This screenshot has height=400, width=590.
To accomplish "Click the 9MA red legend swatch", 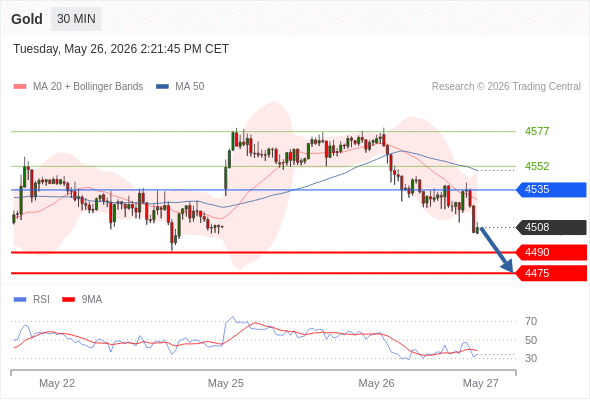I will pyautogui.click(x=68, y=300).
